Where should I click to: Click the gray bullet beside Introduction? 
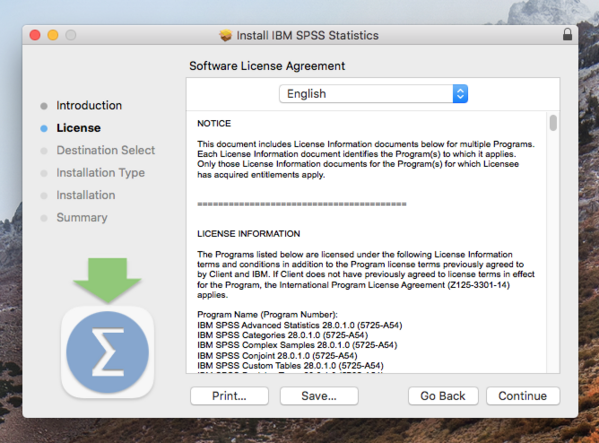[44, 106]
